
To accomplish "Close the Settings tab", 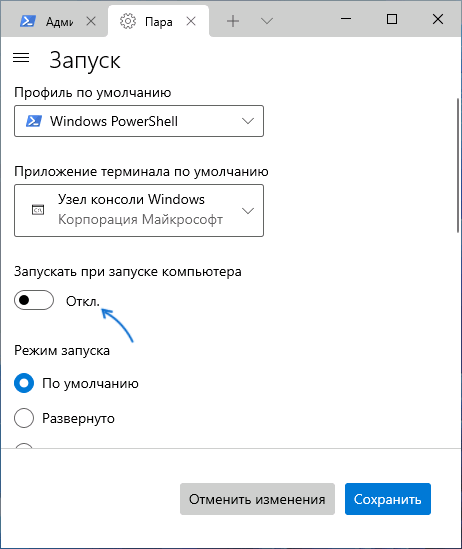I will (x=191, y=21).
